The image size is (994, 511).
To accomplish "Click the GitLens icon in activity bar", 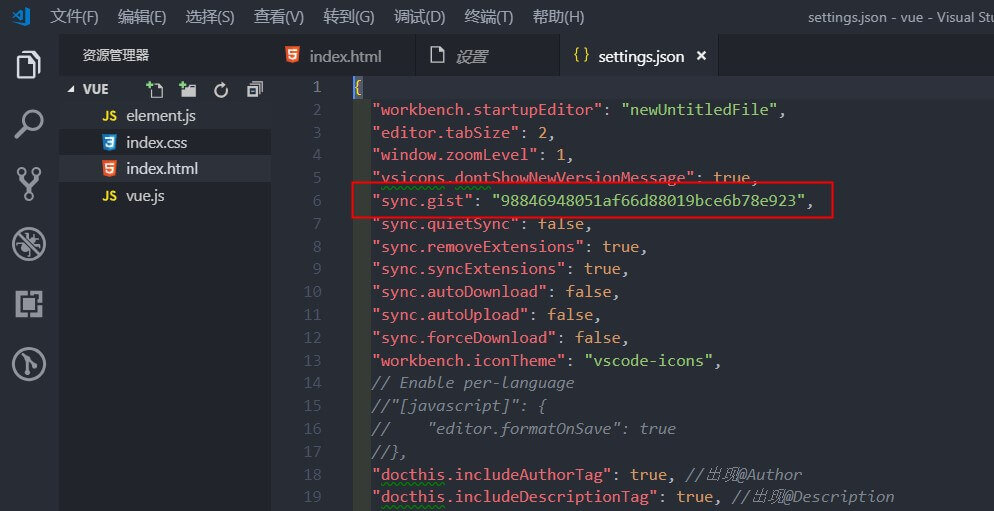I will tap(29, 364).
